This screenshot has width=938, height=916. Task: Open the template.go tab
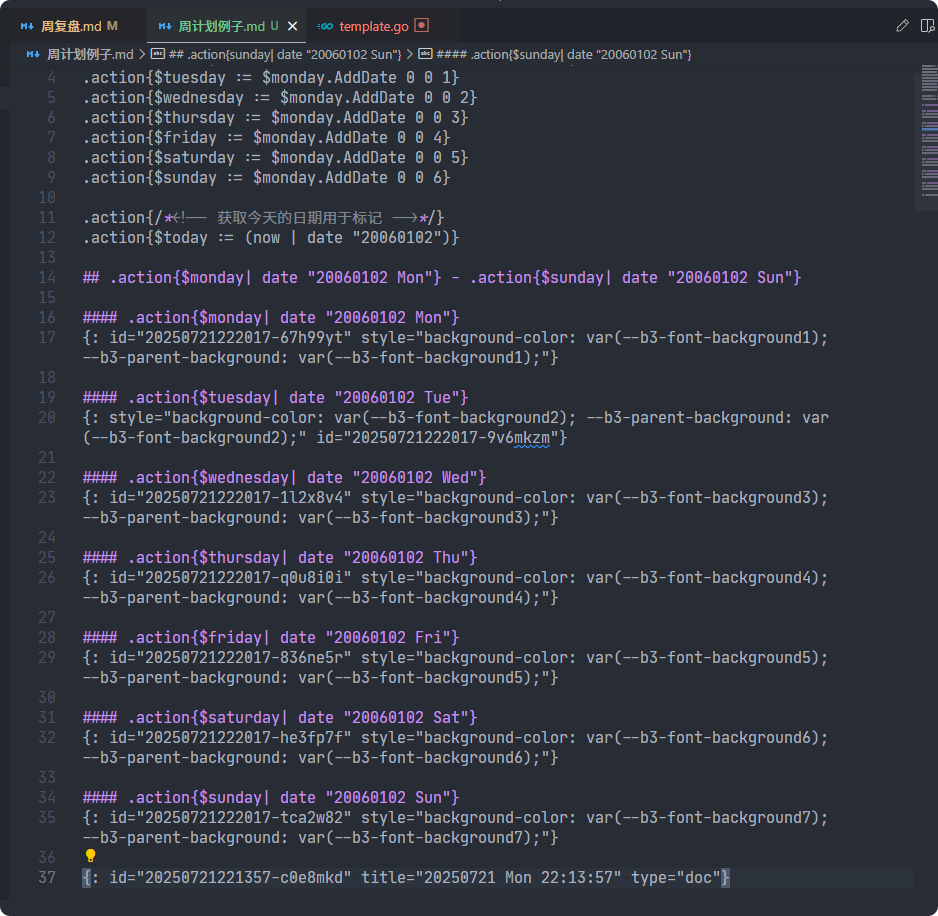coord(374,26)
